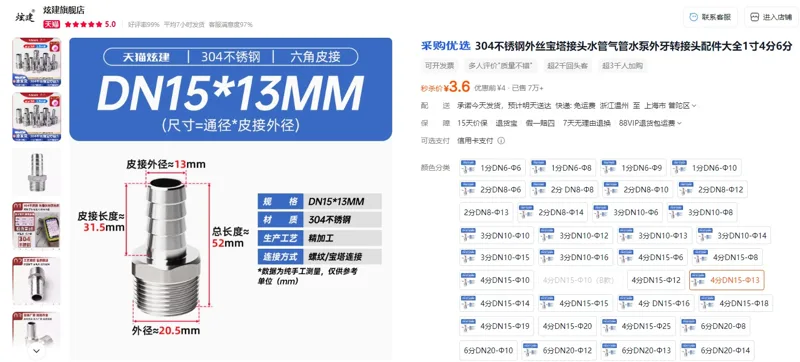Pick the 2分DN8-Φ10 variant
The image size is (800, 362).
[637, 190]
